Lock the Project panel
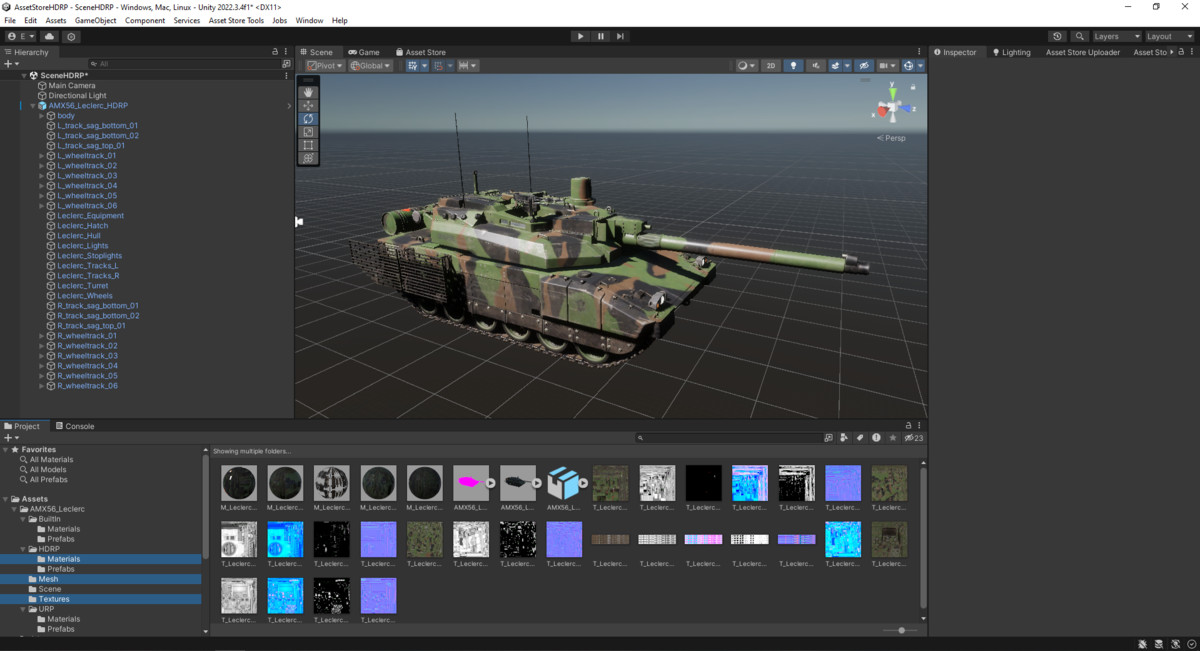Image resolution: width=1200 pixels, height=651 pixels. point(908,425)
